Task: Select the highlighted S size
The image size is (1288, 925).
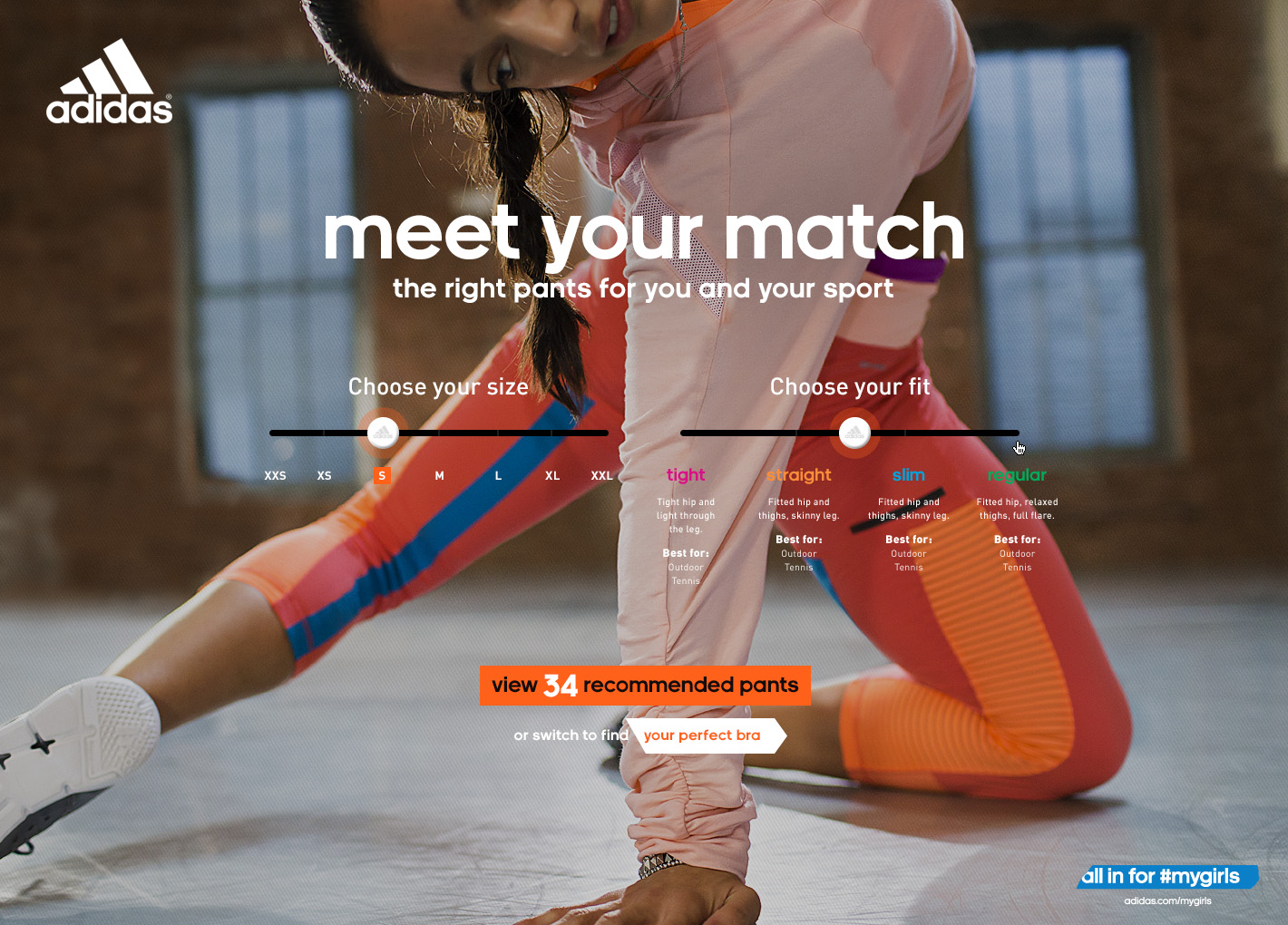Action: click(x=382, y=475)
